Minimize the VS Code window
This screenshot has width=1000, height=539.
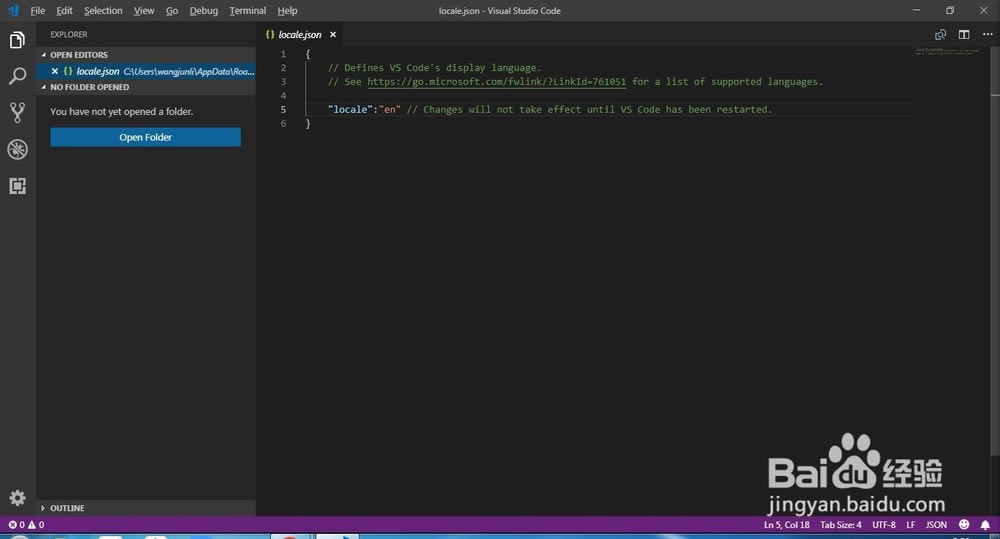pos(916,10)
